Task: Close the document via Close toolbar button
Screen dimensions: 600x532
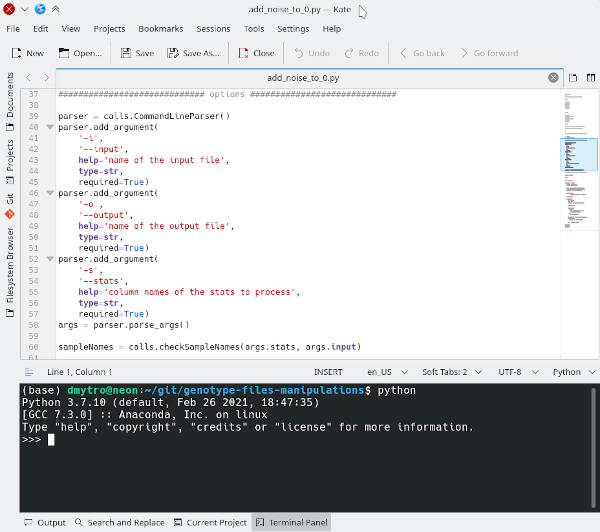Action: 256,53
